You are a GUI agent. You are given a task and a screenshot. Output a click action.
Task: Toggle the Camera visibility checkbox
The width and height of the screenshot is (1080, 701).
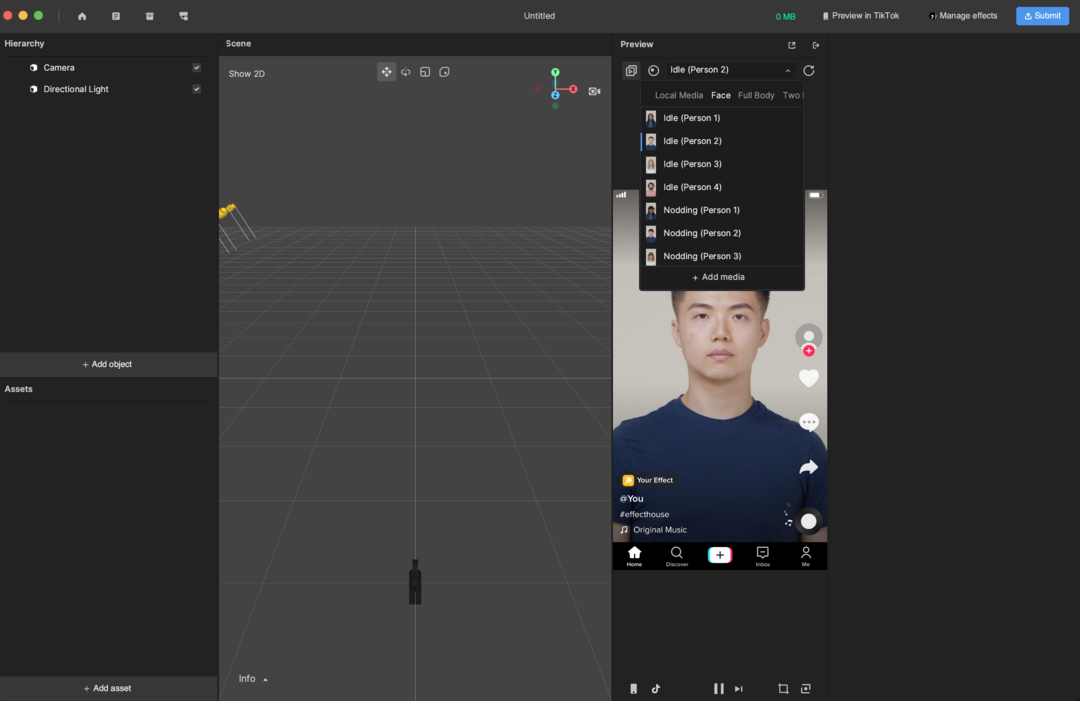coord(197,67)
